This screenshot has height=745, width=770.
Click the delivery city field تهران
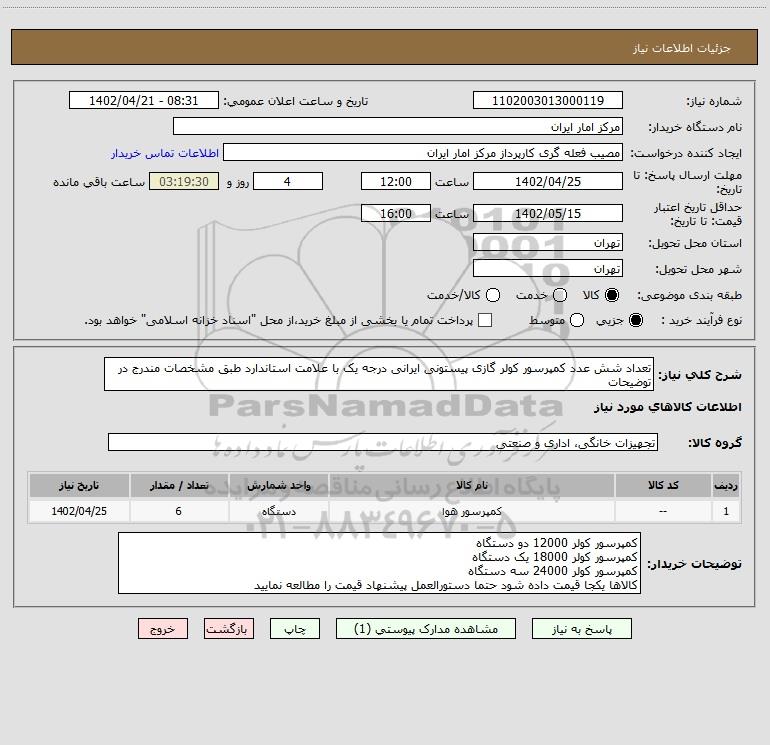548,268
